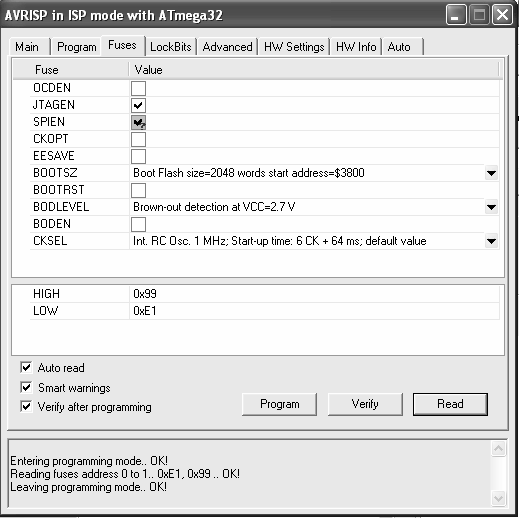Viewport: 519px width, 518px height.
Task: Select the Boot Flash size value field
Action: coord(307,173)
